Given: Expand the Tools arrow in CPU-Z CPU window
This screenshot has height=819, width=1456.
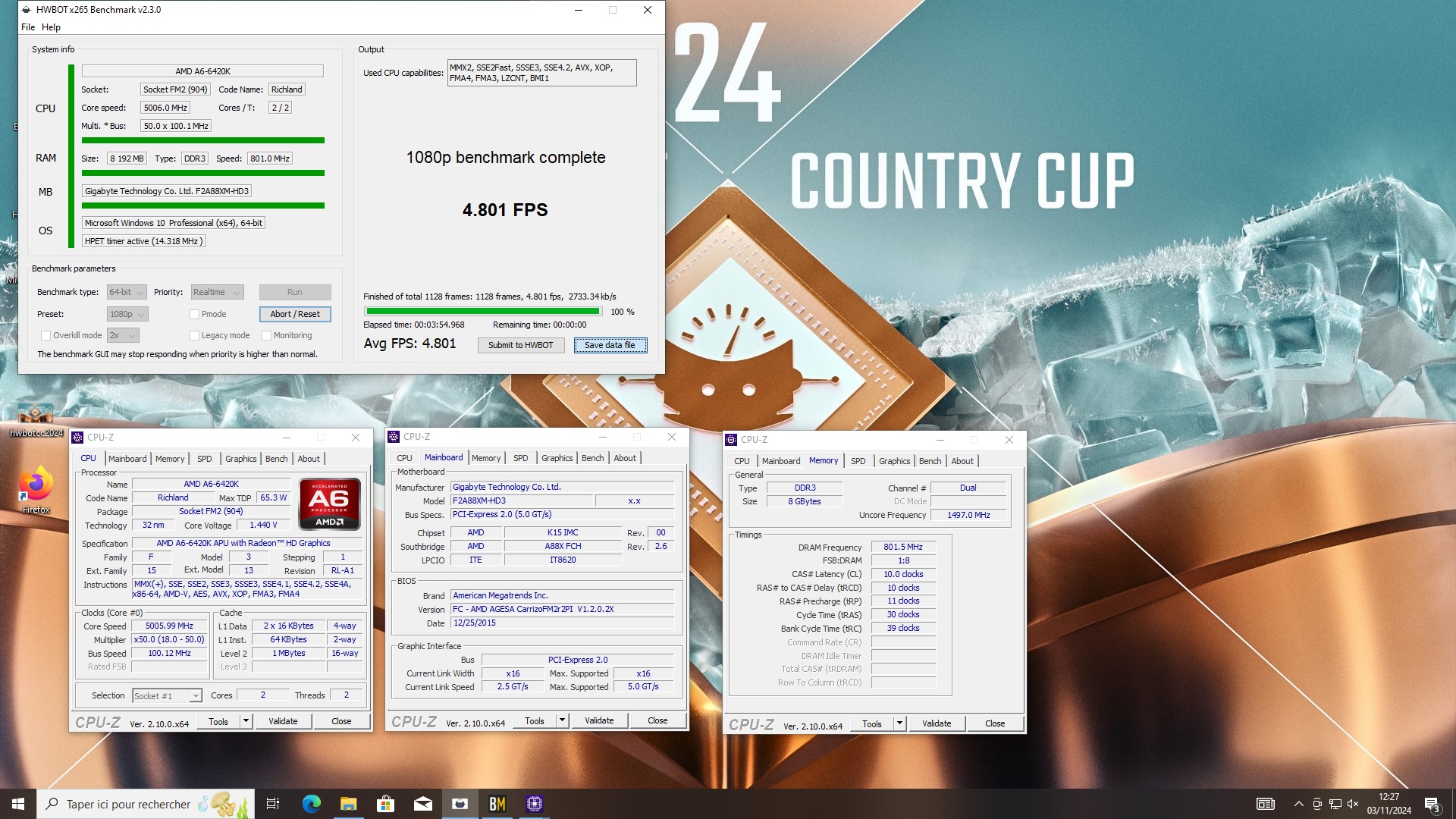Looking at the screenshot, I should 246,721.
